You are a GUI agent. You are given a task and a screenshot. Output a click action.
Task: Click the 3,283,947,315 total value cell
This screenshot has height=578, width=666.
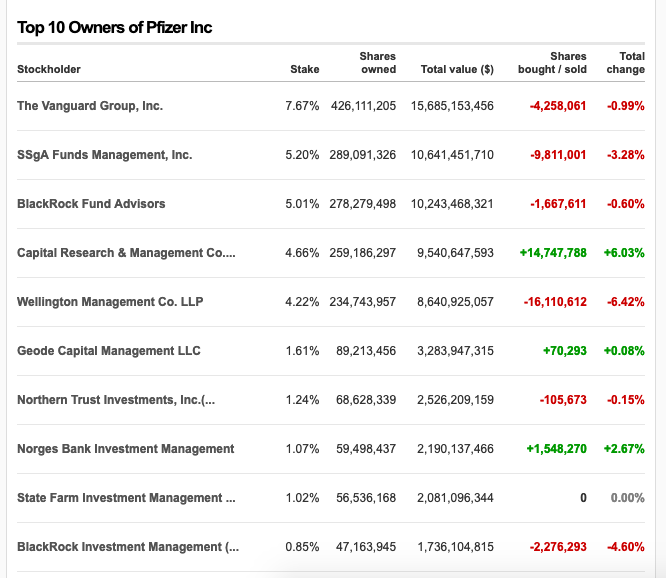pyautogui.click(x=455, y=351)
